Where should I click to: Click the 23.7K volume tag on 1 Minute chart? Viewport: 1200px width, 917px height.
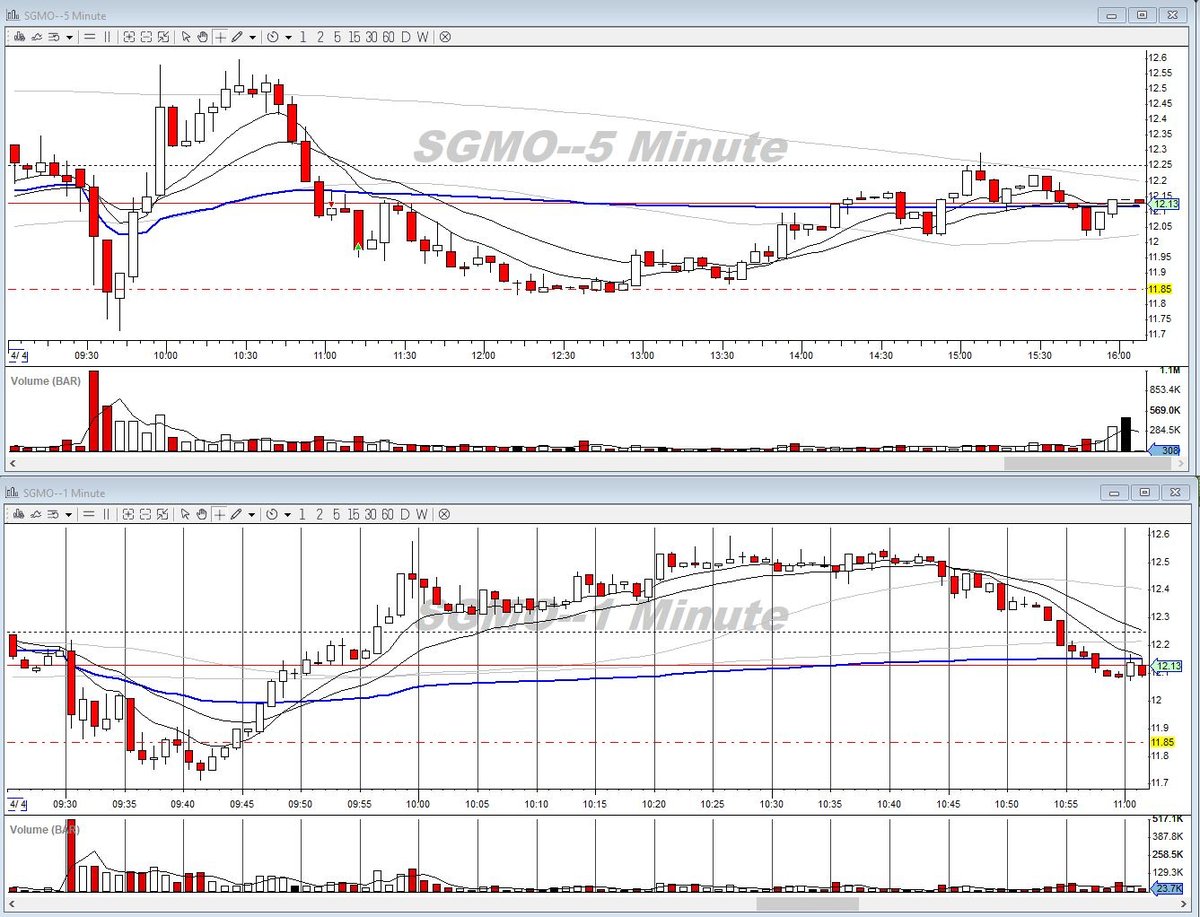pyautogui.click(x=1165, y=888)
